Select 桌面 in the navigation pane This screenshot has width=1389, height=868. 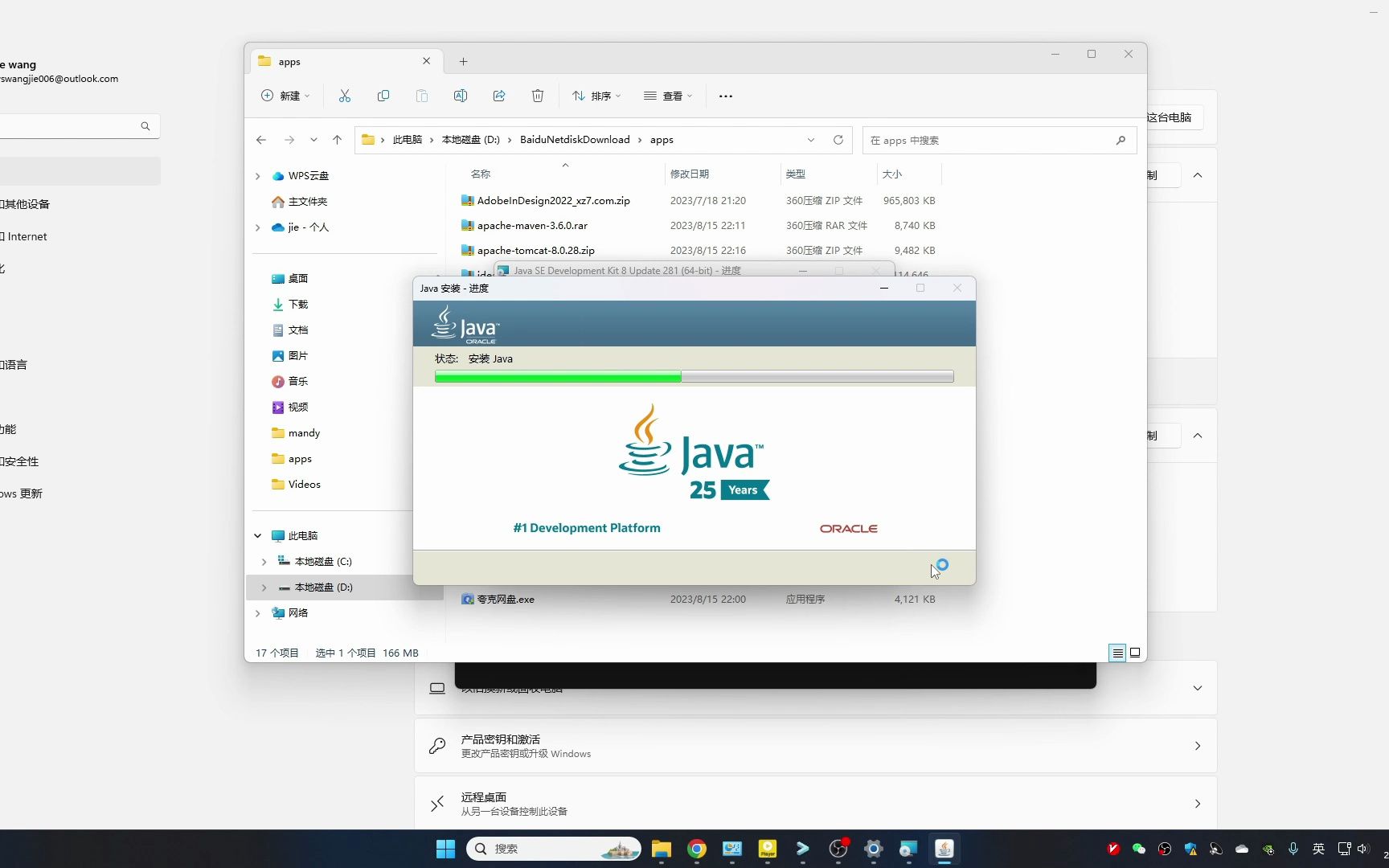[298, 279]
